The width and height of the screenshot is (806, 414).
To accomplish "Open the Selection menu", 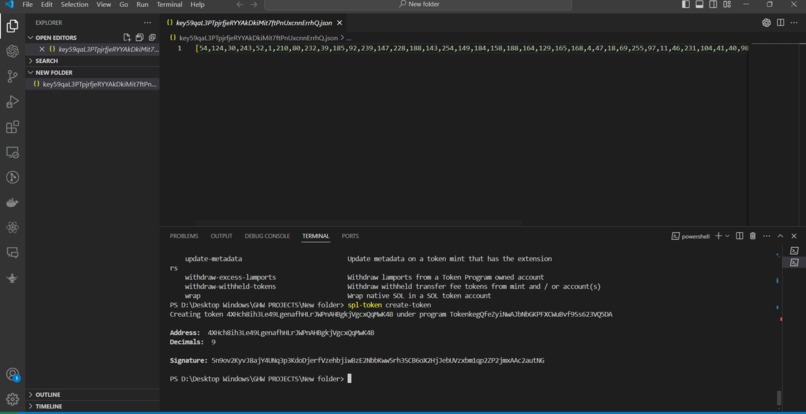I will [75, 5].
